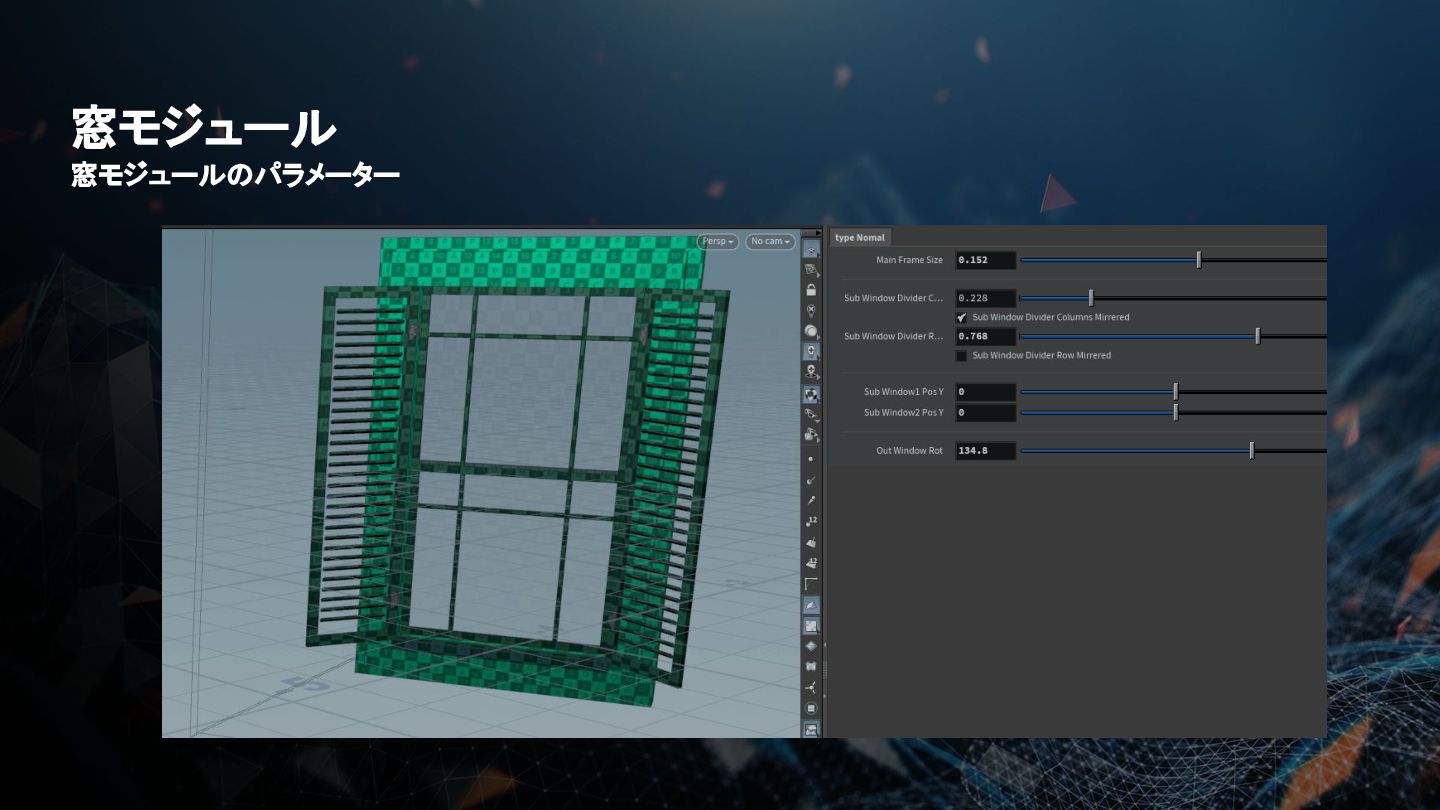Click the diamond-shaped icon in display toolbar
Screen dimensions: 1440x810
click(x=811, y=646)
